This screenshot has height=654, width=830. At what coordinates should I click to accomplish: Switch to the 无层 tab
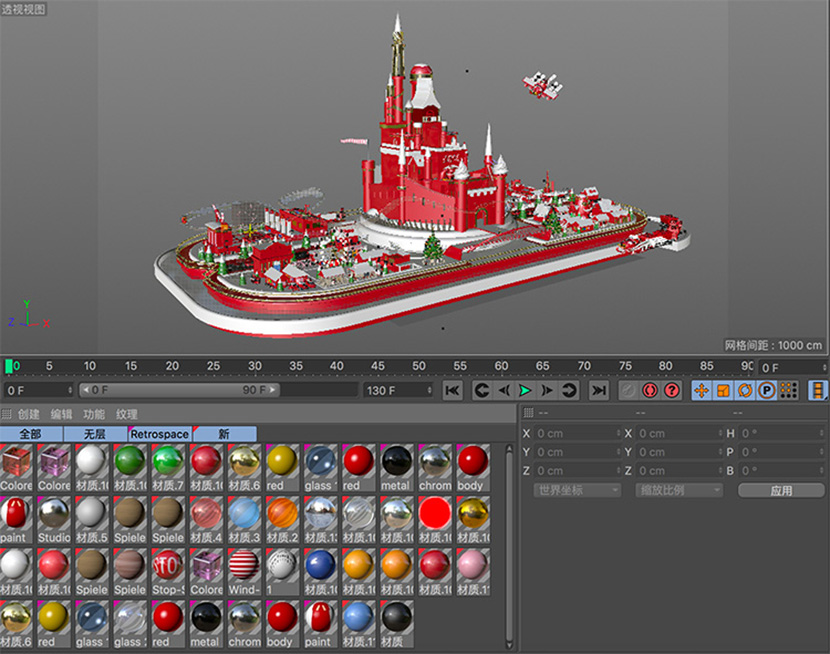(95, 434)
